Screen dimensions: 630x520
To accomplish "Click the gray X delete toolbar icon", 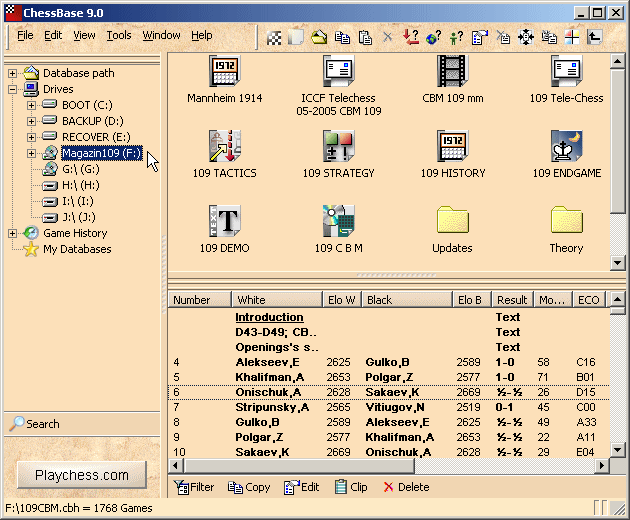I will 388,38.
